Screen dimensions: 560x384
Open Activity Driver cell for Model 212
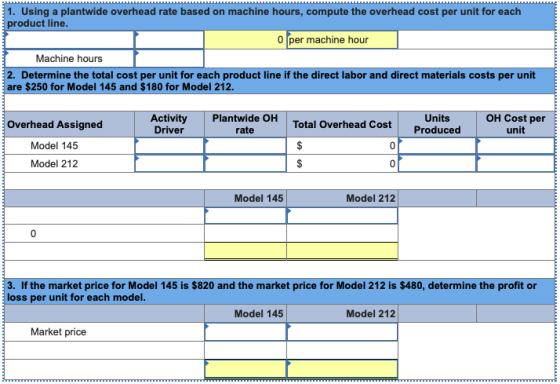[169, 164]
